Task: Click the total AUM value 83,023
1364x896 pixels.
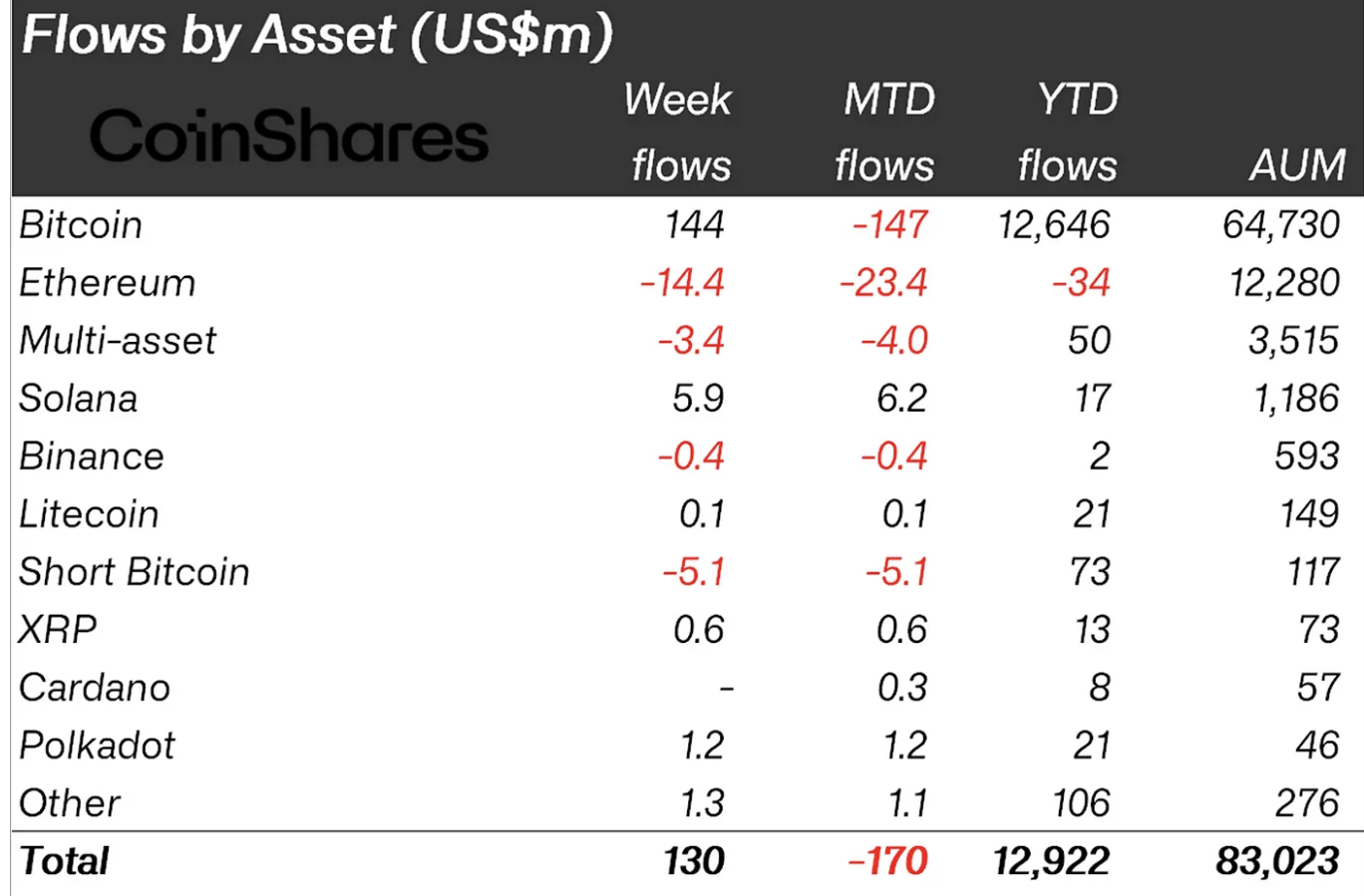Action: click(x=1277, y=861)
